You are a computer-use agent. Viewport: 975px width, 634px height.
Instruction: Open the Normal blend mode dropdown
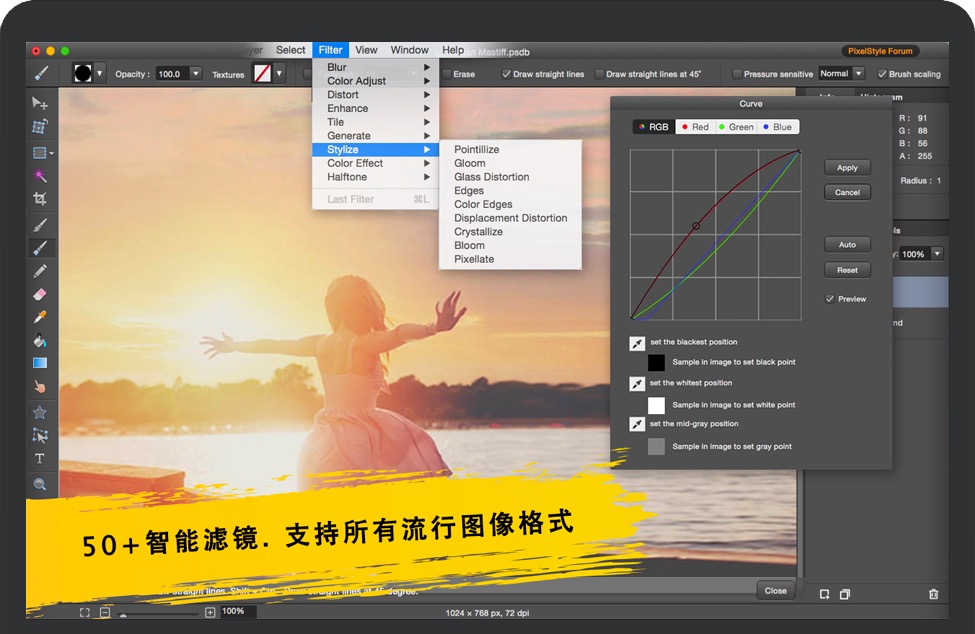pyautogui.click(x=858, y=74)
